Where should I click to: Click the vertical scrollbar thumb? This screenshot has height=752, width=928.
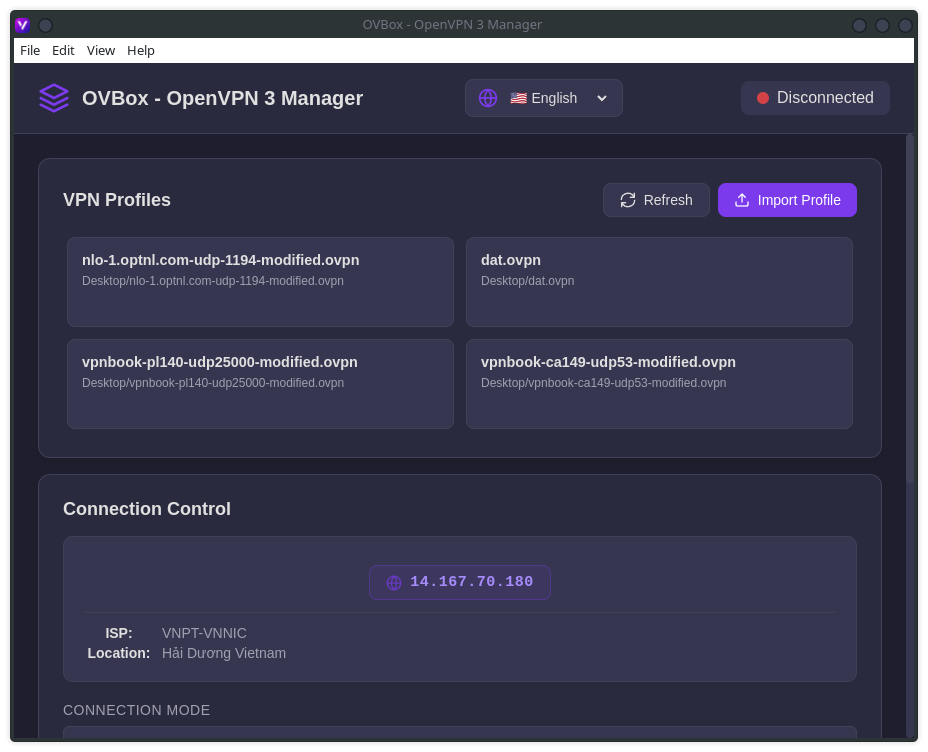[x=910, y=309]
